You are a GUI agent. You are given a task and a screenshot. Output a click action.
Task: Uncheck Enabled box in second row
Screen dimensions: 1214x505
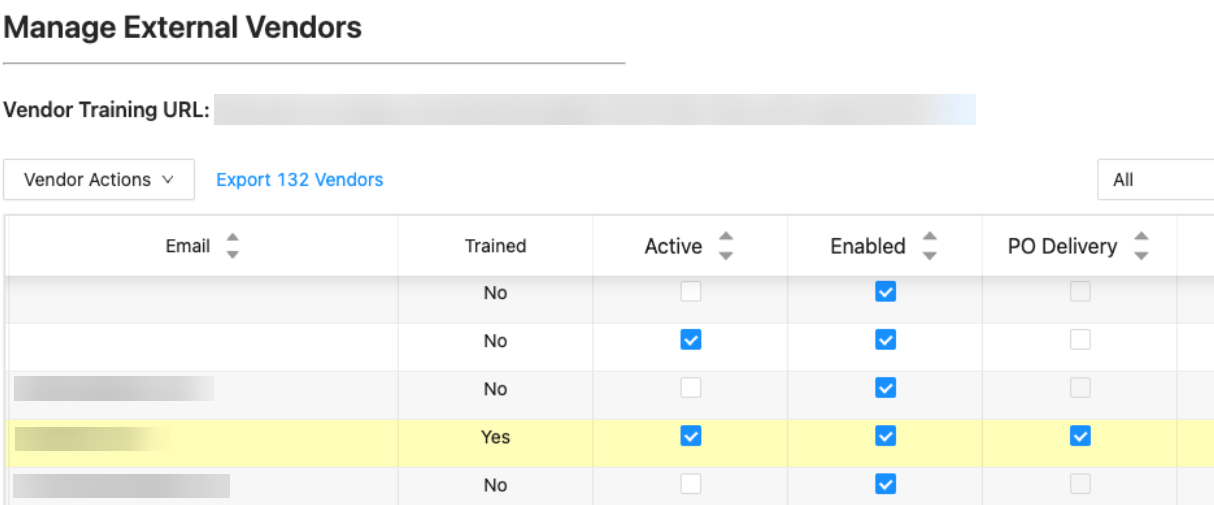point(885,340)
